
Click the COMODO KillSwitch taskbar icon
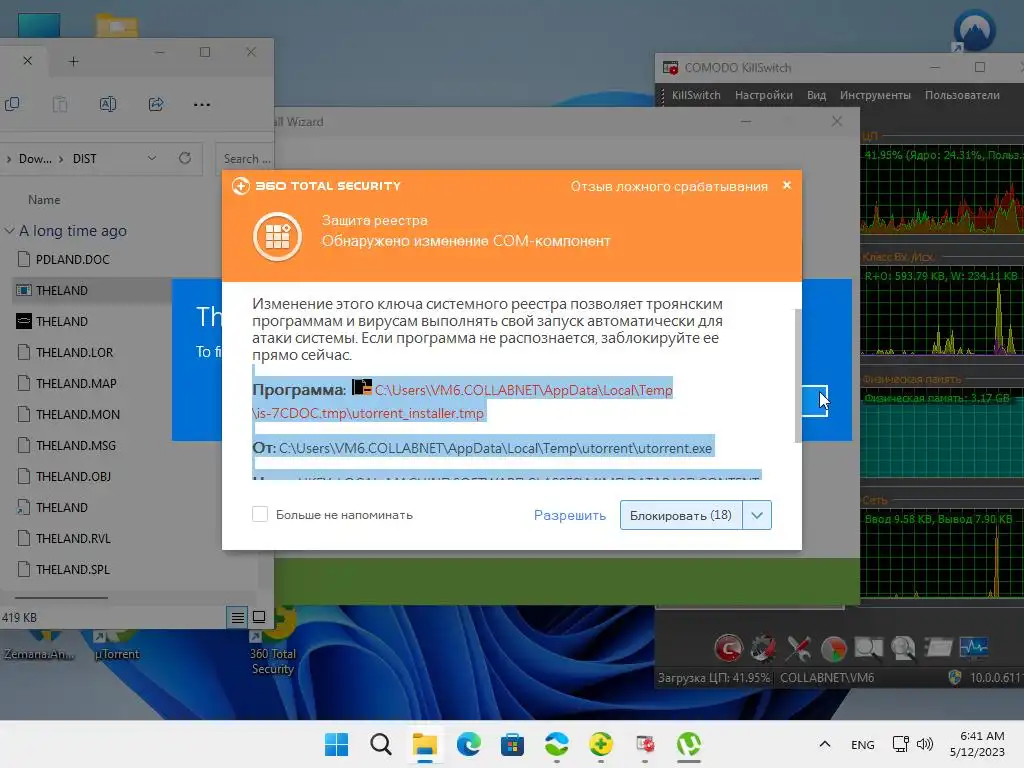(x=645, y=744)
